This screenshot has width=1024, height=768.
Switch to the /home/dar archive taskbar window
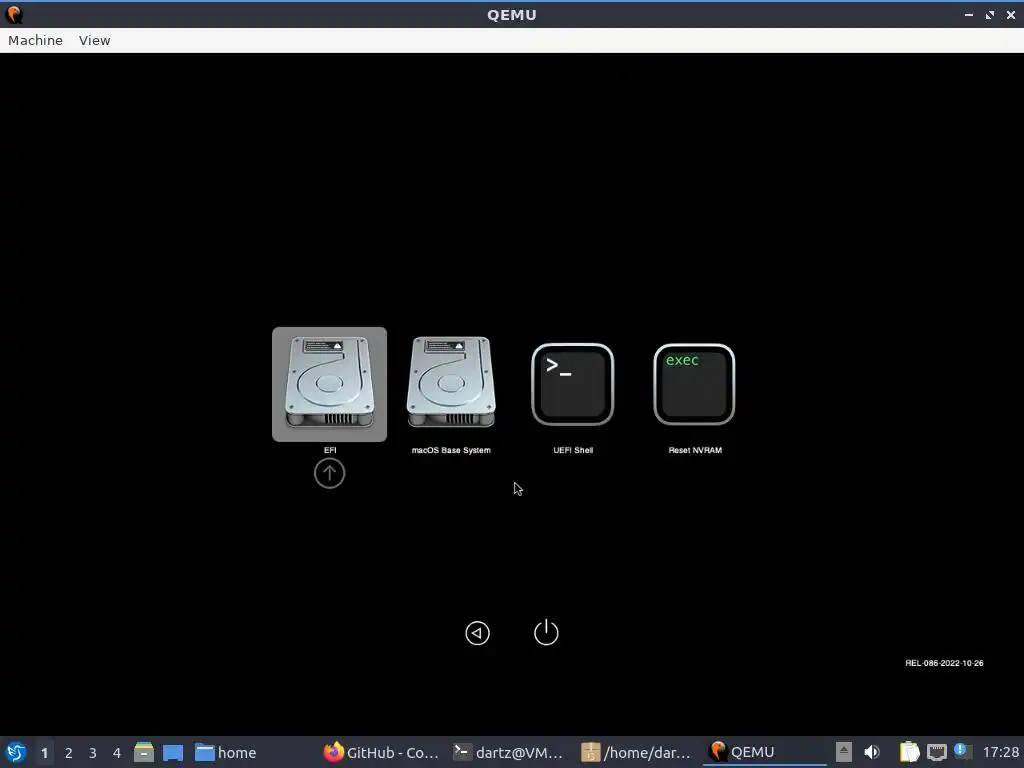[636, 752]
